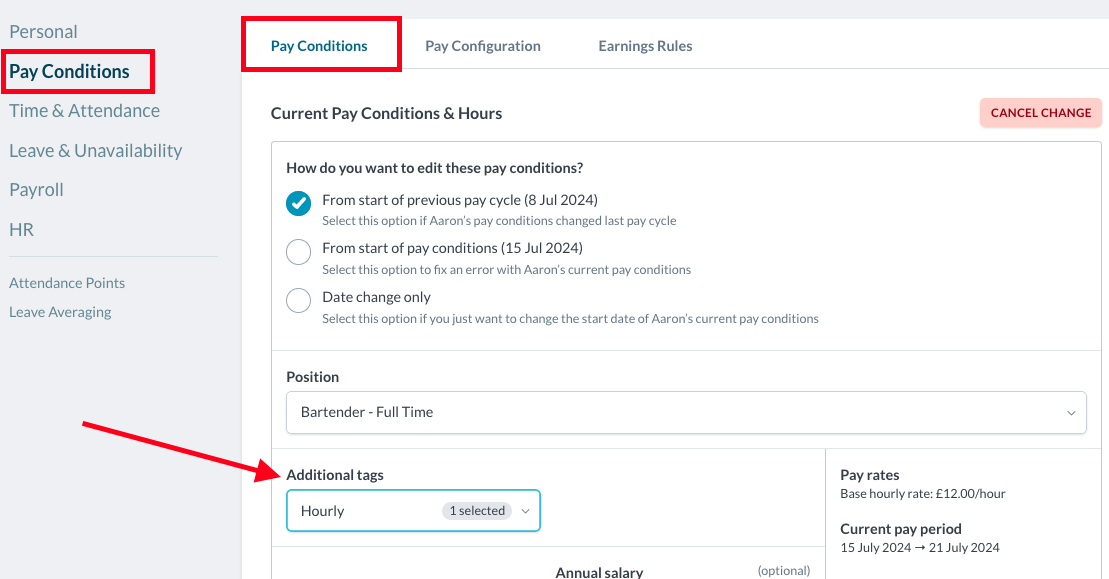The width and height of the screenshot is (1109, 579).
Task: Open the HR sidebar section
Action: (x=21, y=230)
